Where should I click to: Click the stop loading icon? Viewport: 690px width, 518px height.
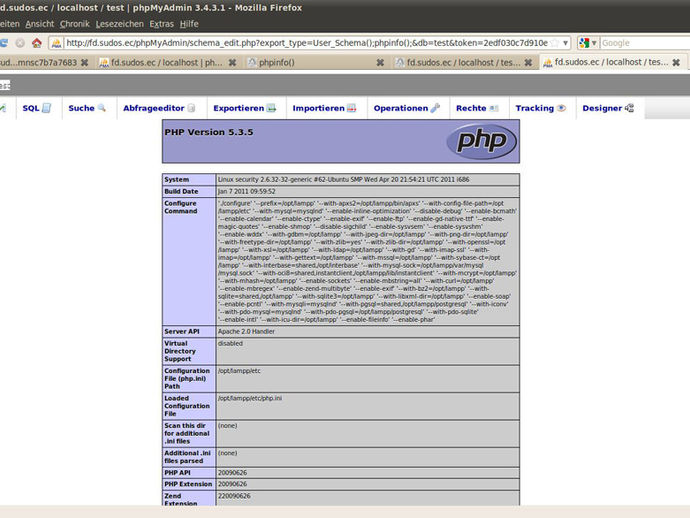coord(20,43)
